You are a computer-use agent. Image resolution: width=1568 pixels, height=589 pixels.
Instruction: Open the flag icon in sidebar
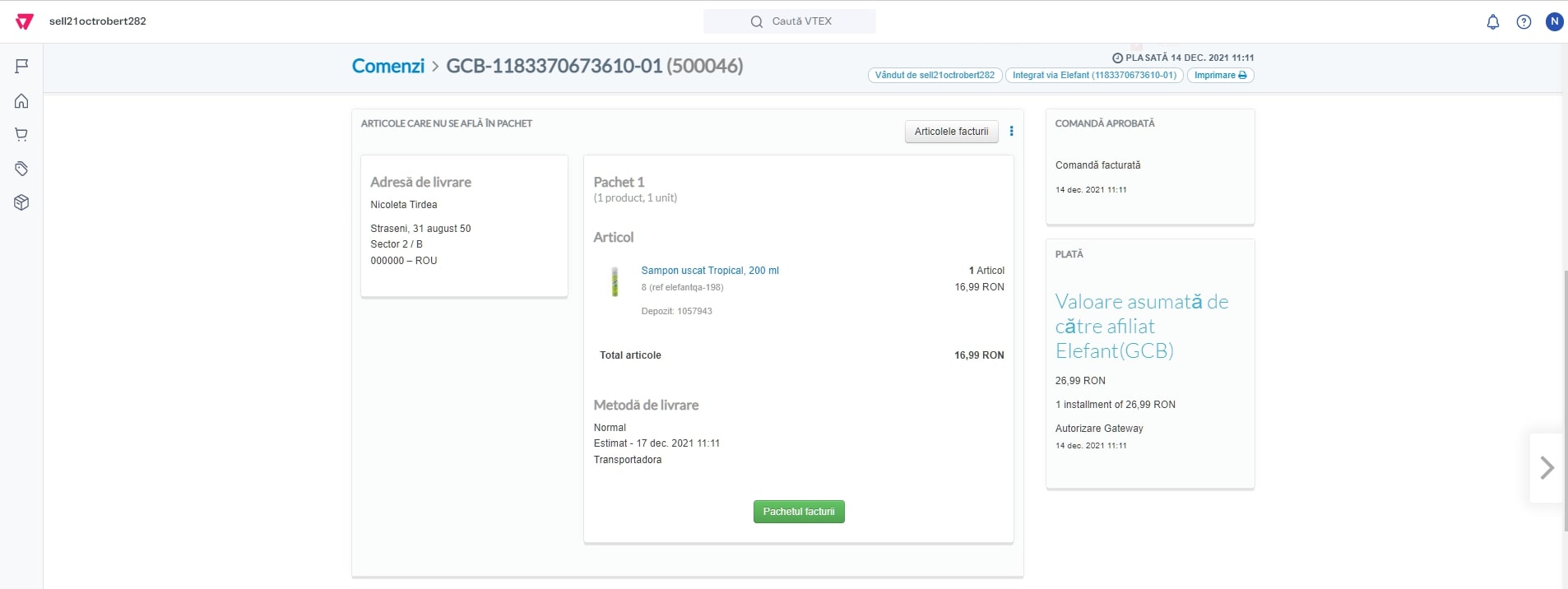click(22, 66)
